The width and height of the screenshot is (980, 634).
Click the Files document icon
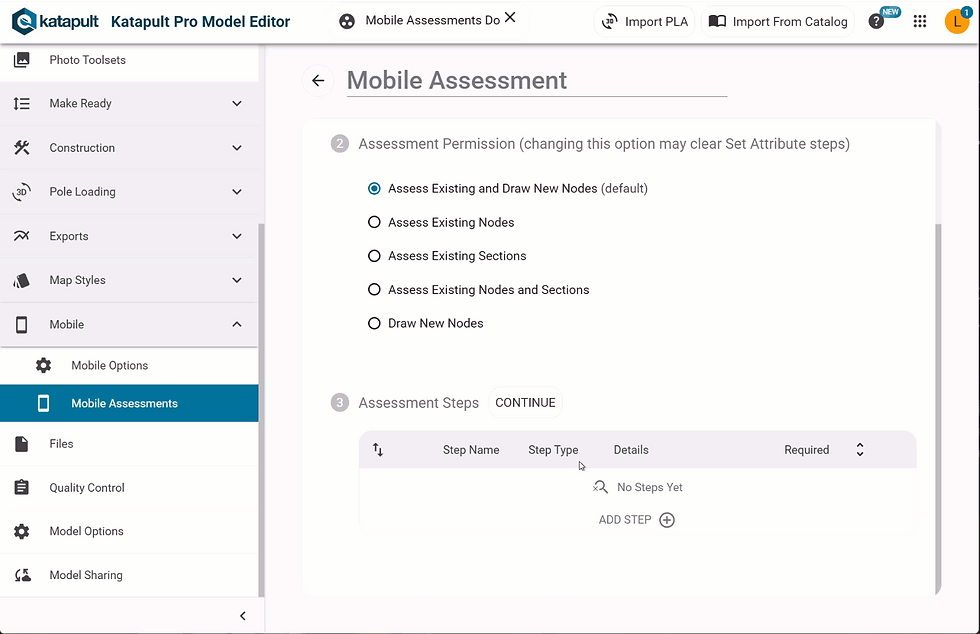(x=21, y=444)
